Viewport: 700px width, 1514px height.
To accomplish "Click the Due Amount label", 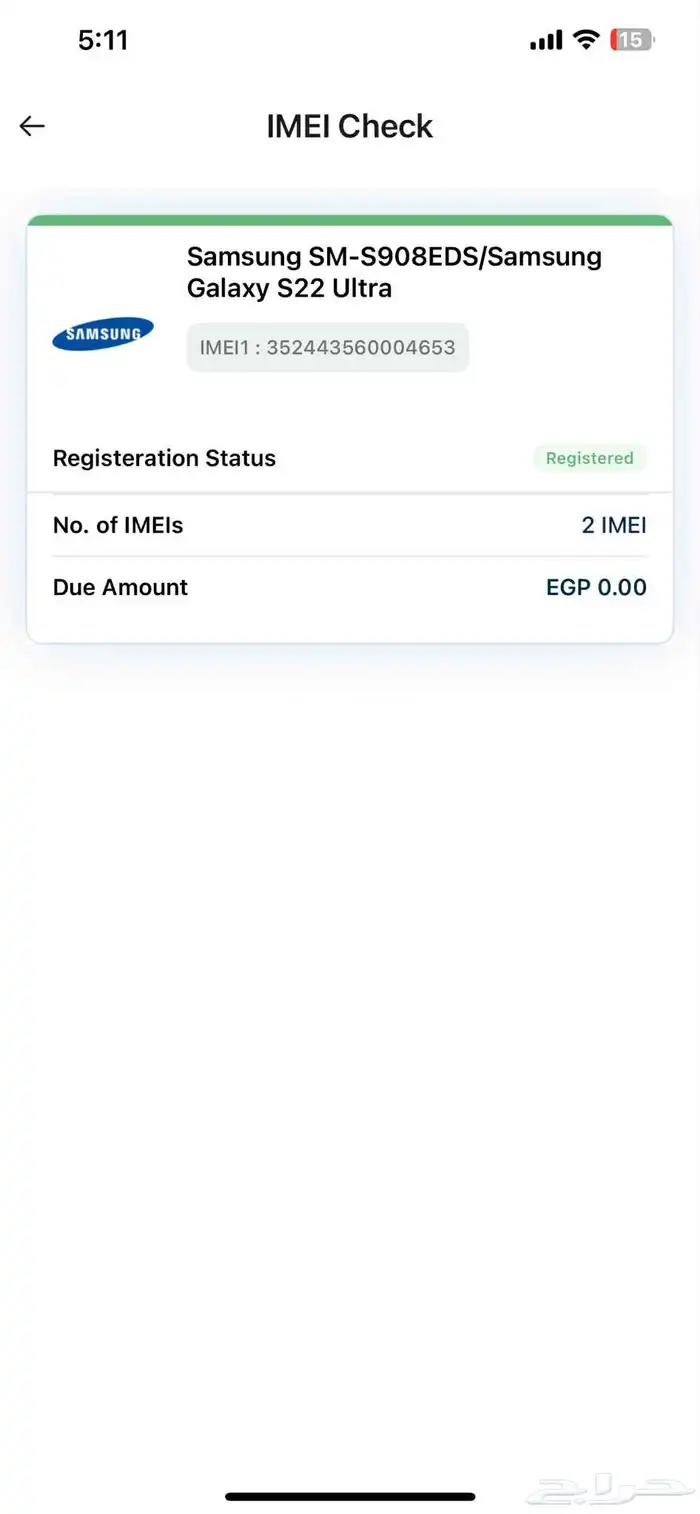I will pos(120,587).
